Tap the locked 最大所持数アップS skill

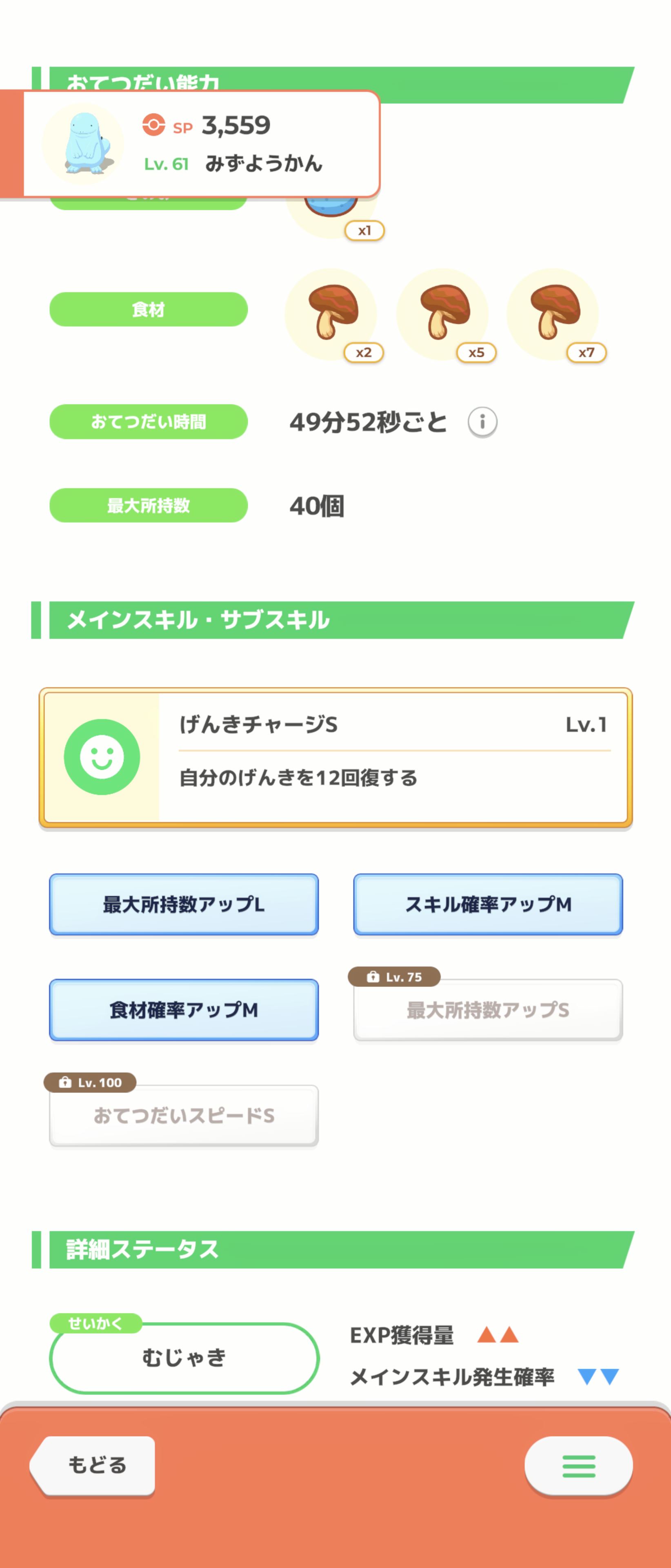point(488,1010)
